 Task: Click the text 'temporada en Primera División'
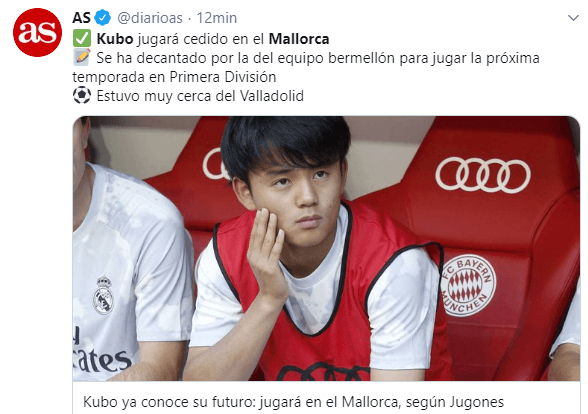coord(174,77)
